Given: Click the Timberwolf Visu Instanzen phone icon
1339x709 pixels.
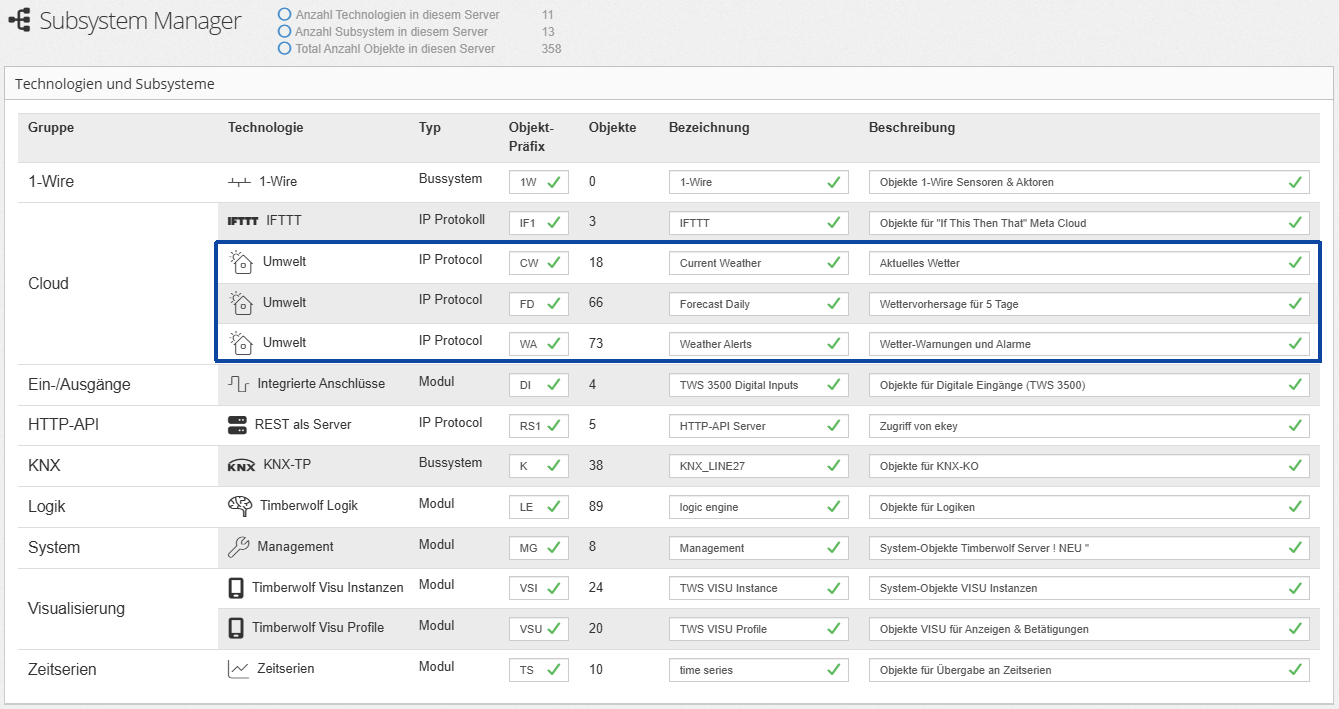Looking at the screenshot, I should 236,588.
